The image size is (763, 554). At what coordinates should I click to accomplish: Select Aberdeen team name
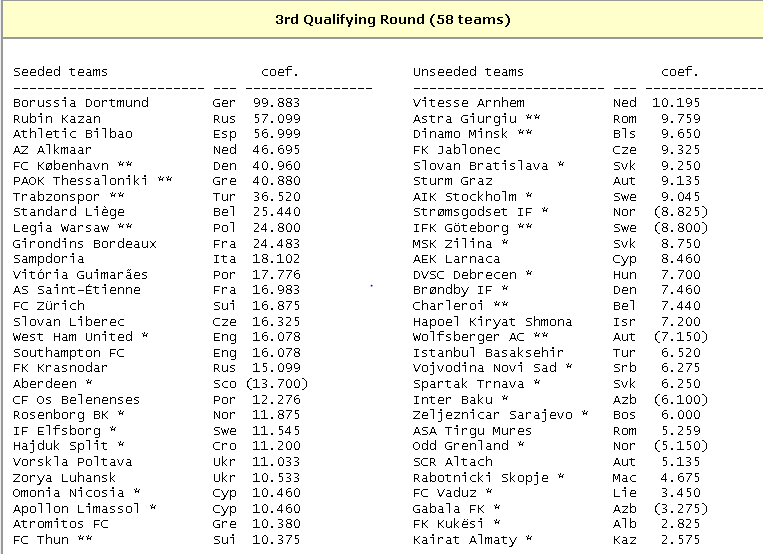pos(45,384)
